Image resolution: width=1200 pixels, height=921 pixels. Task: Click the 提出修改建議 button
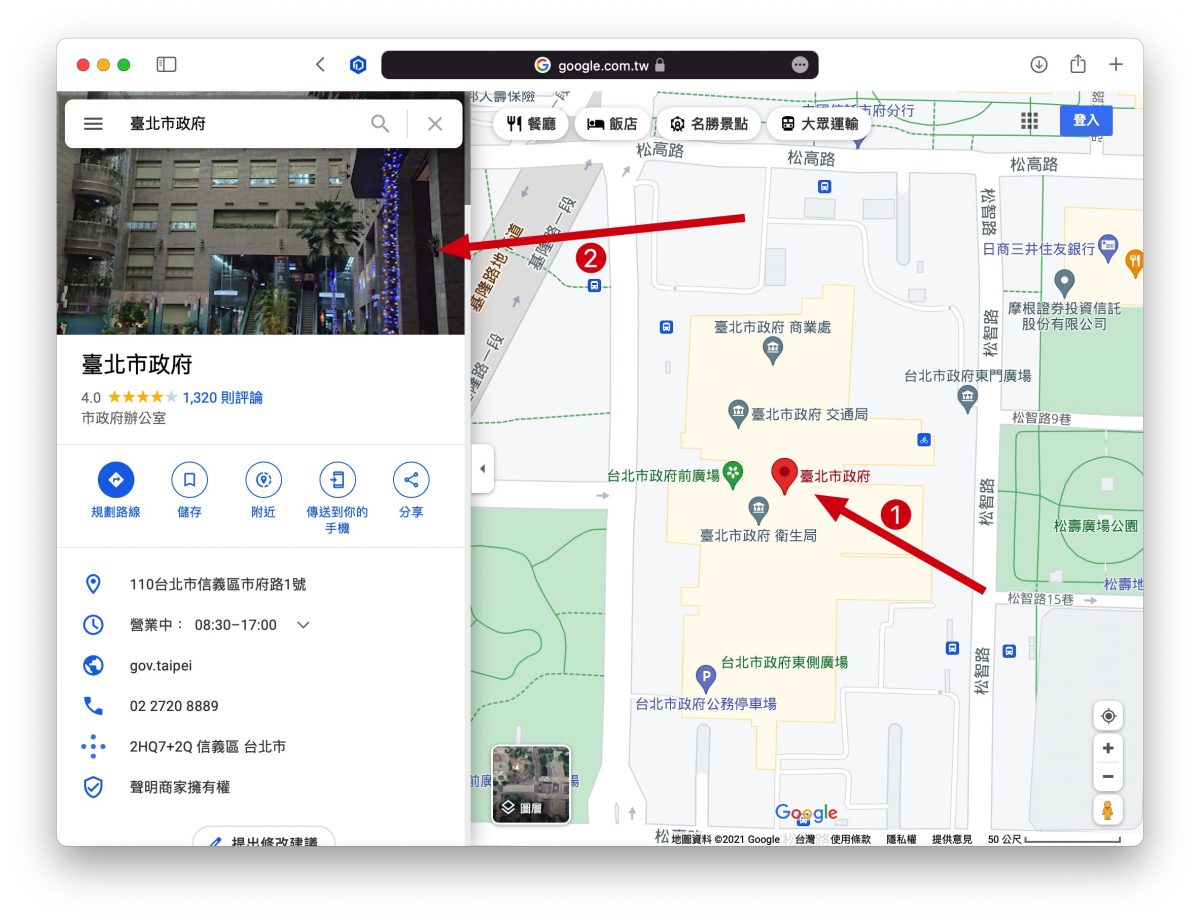[264, 837]
